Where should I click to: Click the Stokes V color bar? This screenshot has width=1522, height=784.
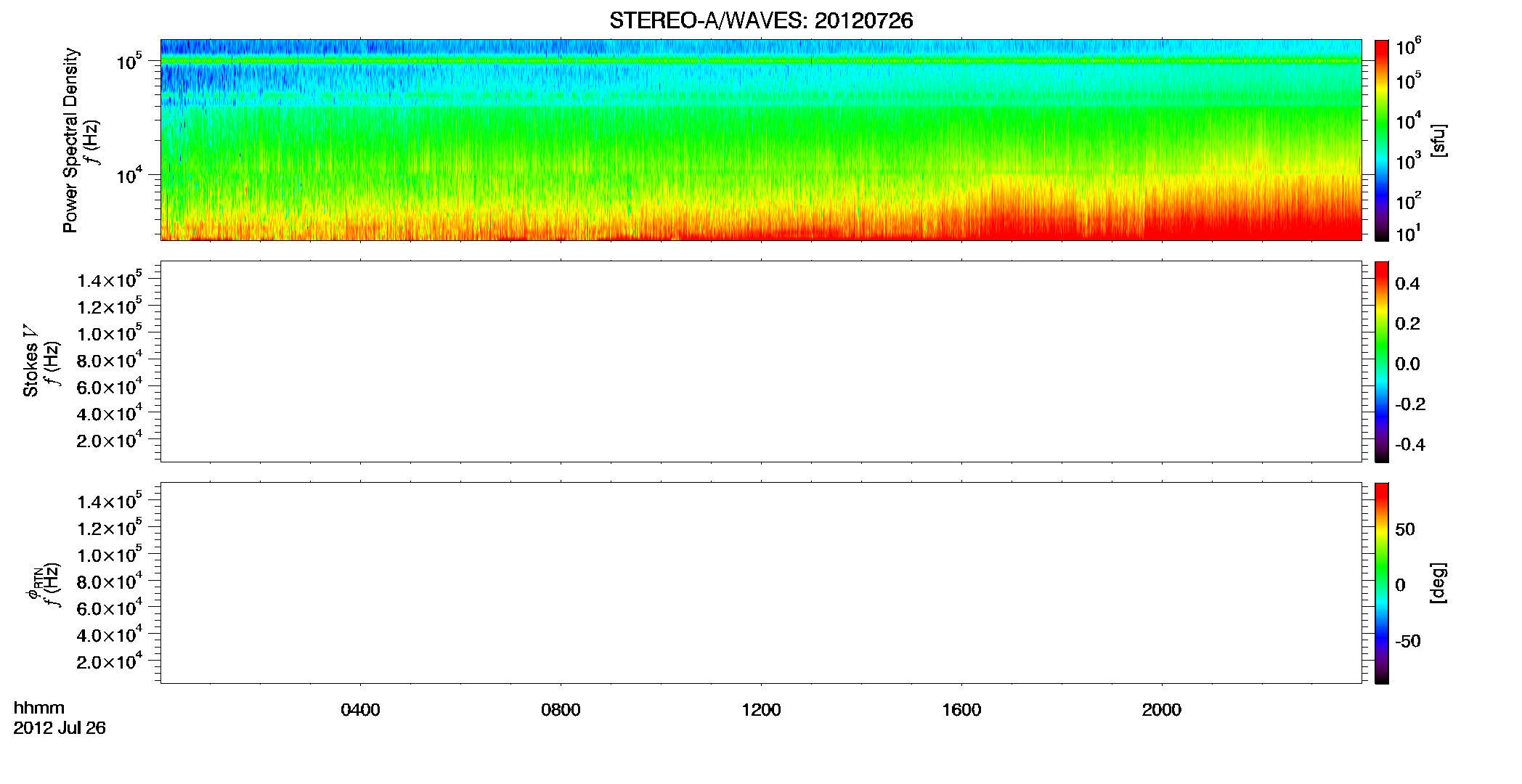pyautogui.click(x=1381, y=362)
